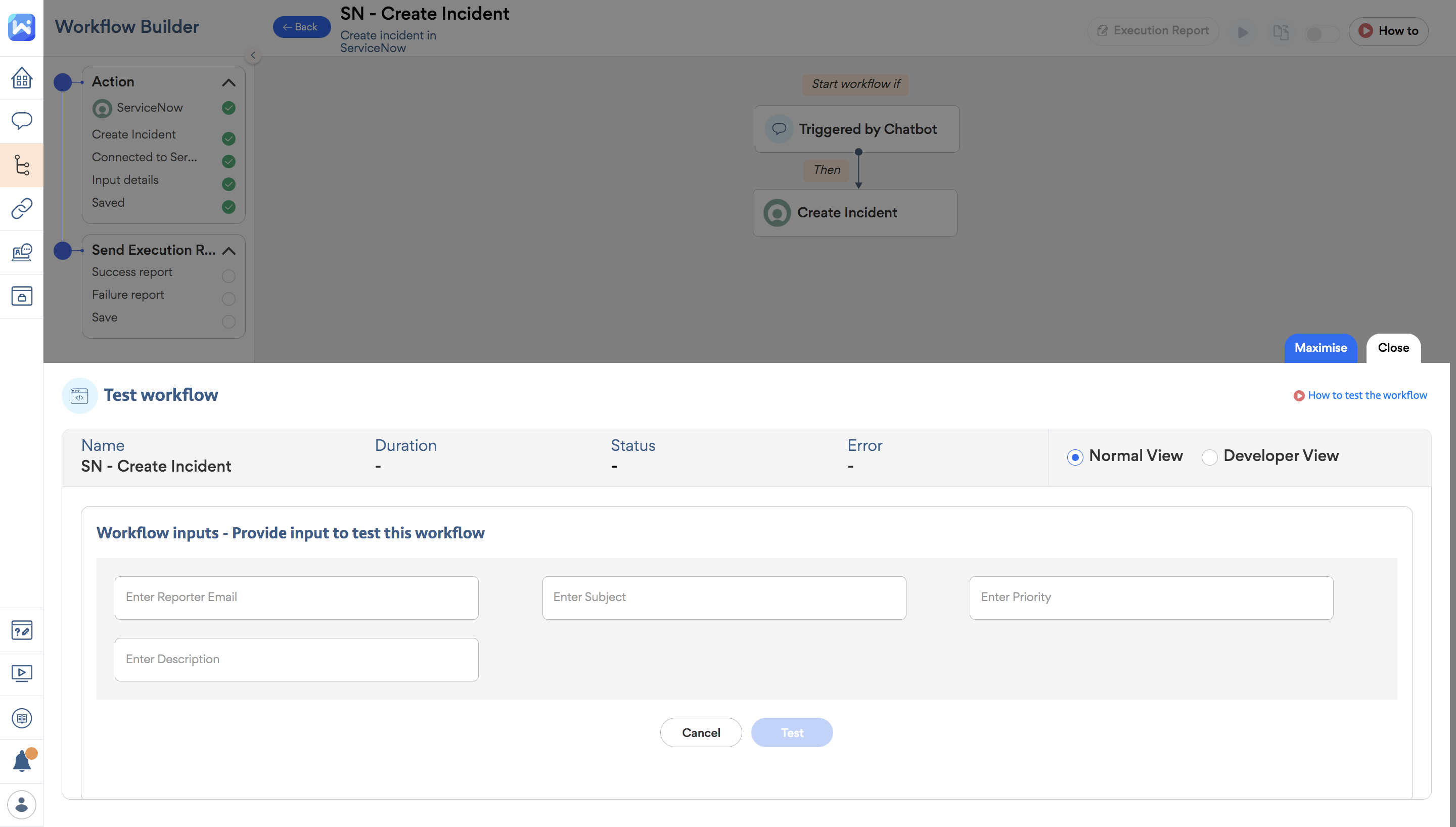Open the user profile avatar icon
The width and height of the screenshot is (1456, 827).
(x=22, y=804)
